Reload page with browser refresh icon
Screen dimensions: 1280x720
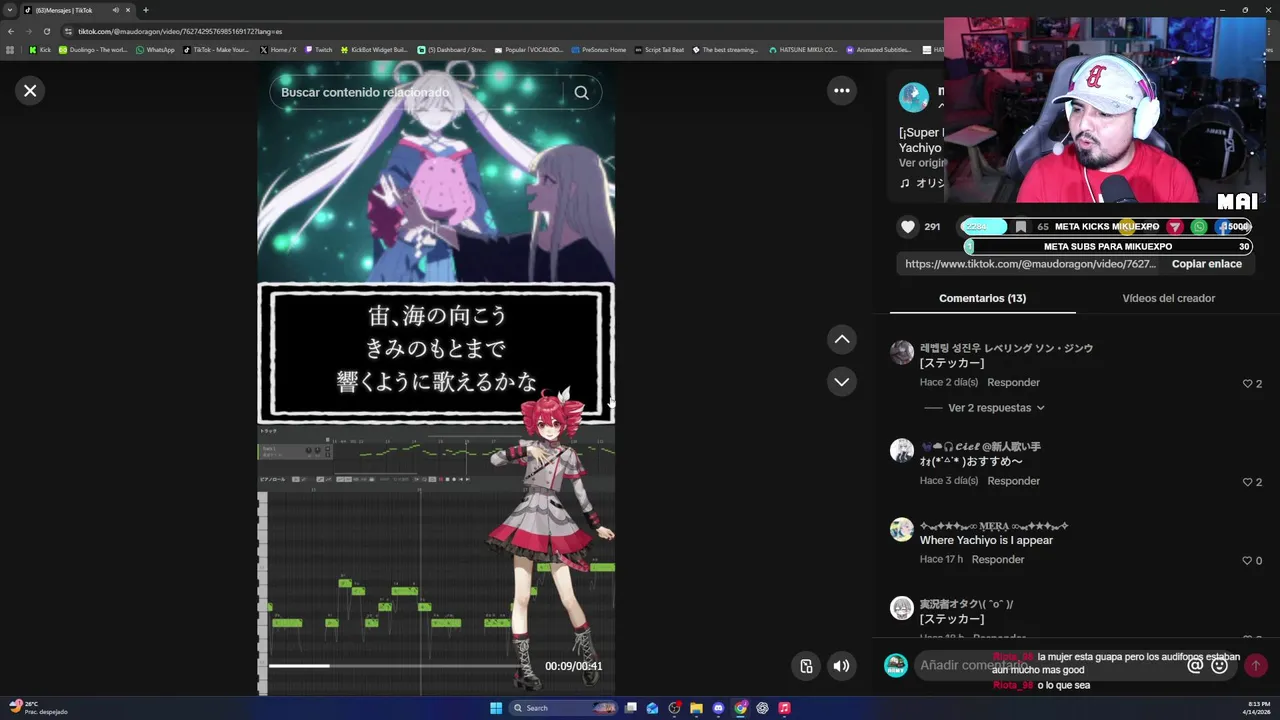[x=46, y=31]
